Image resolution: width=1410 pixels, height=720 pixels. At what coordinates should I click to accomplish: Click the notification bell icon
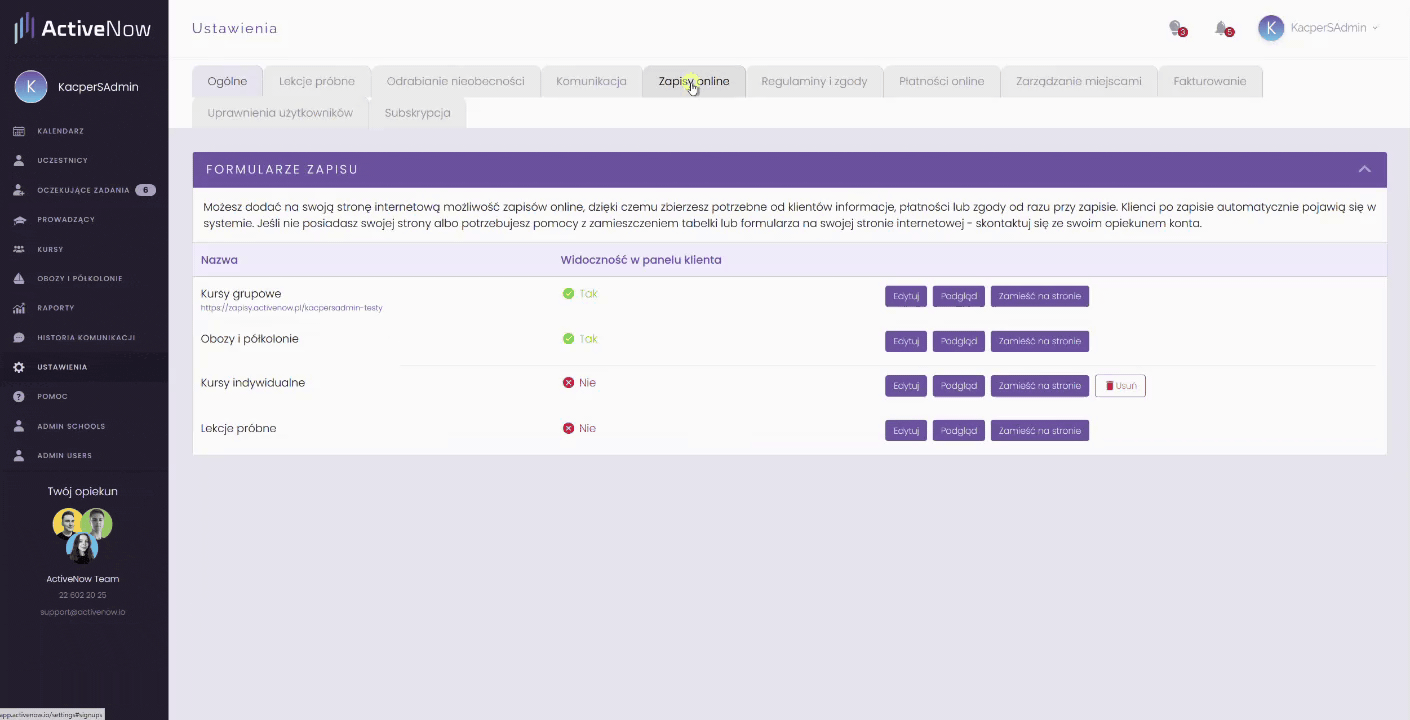click(x=1221, y=28)
